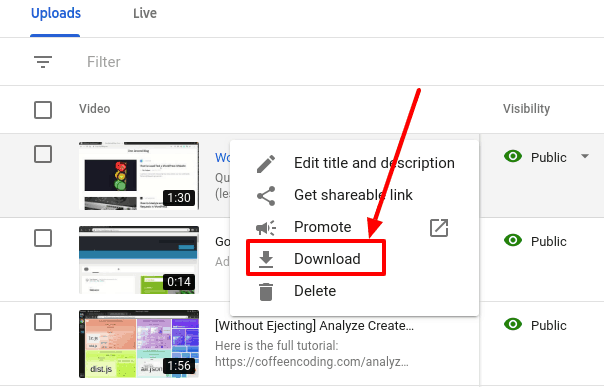Check the box for the 0:14 video
This screenshot has width=604, height=387.
tap(43, 238)
